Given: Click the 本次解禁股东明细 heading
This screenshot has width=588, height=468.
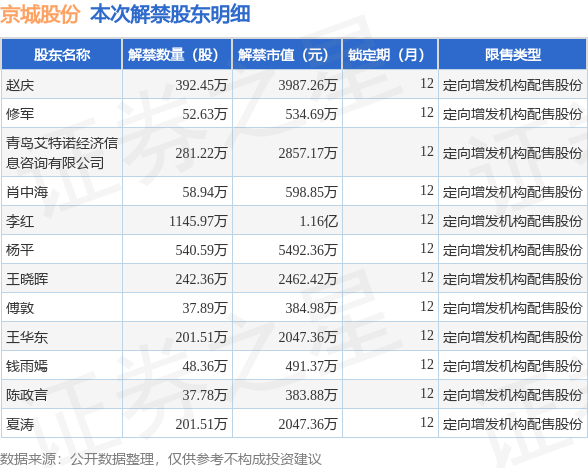Looking at the screenshot, I should tap(170, 15).
